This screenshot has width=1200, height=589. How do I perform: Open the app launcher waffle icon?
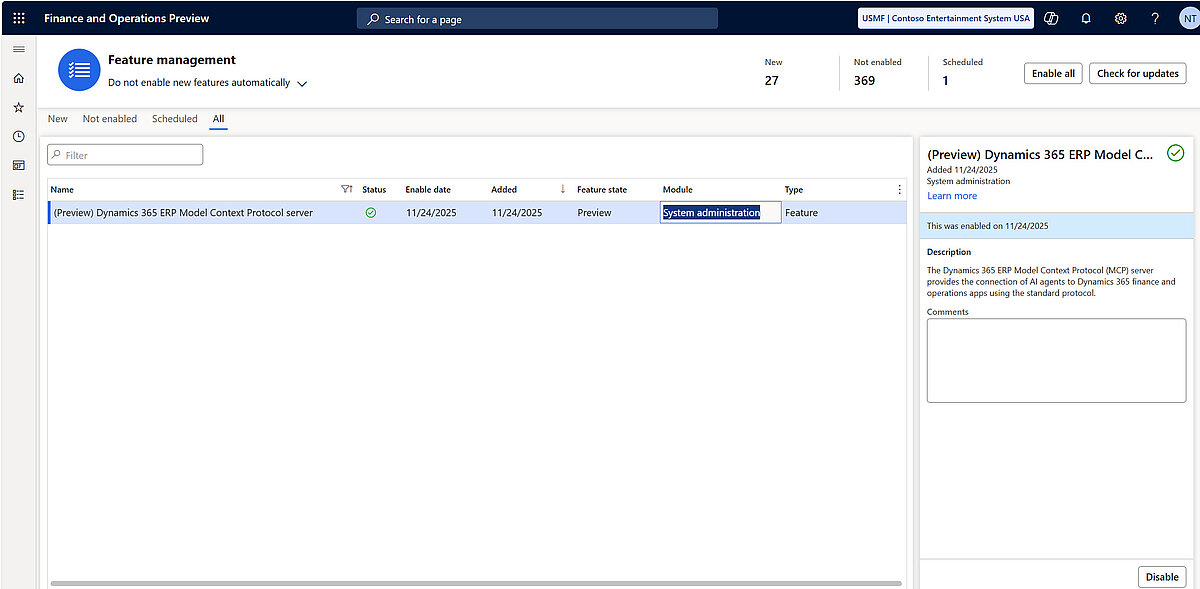tap(18, 18)
